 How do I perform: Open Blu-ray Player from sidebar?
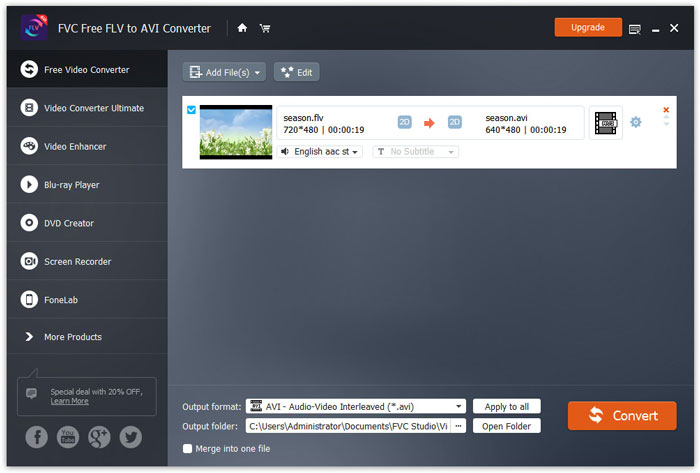pyautogui.click(x=88, y=184)
